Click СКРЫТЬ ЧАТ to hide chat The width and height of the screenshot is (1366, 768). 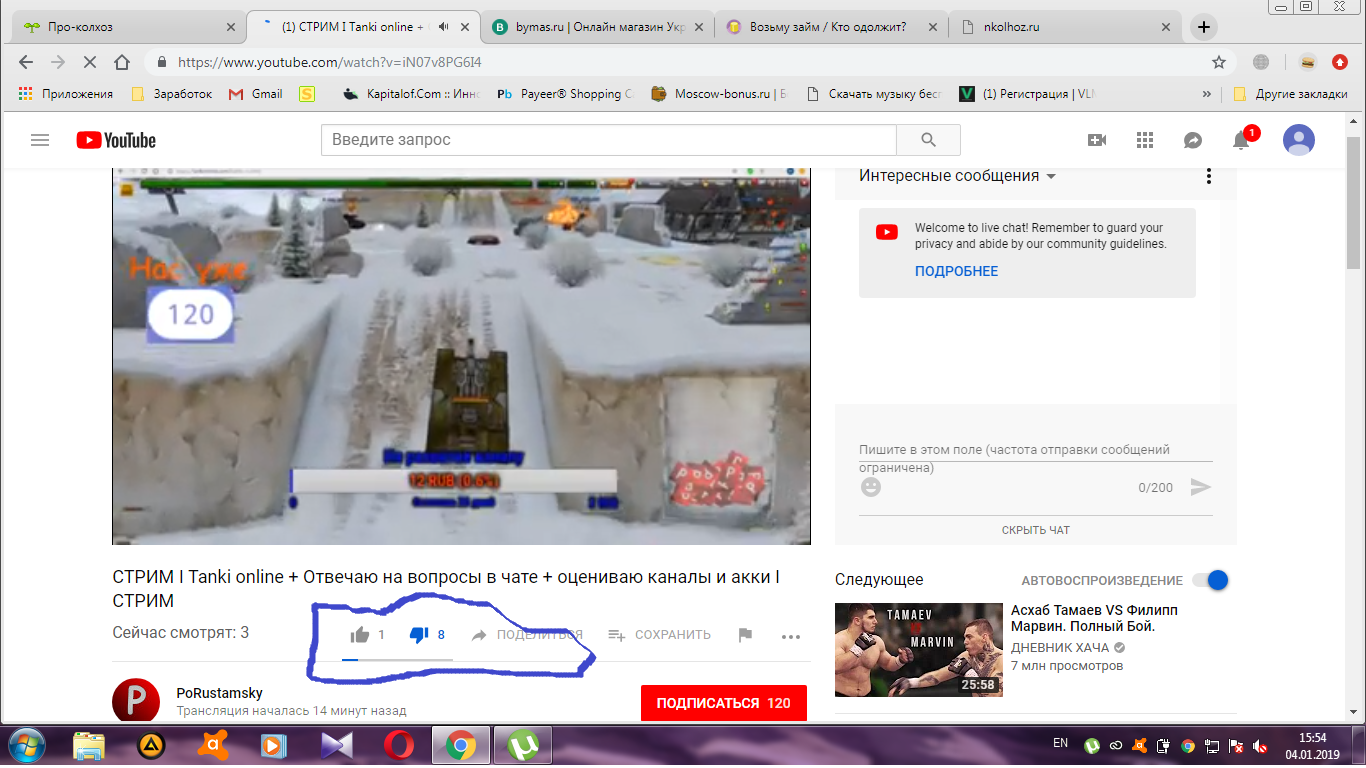[x=1036, y=530]
